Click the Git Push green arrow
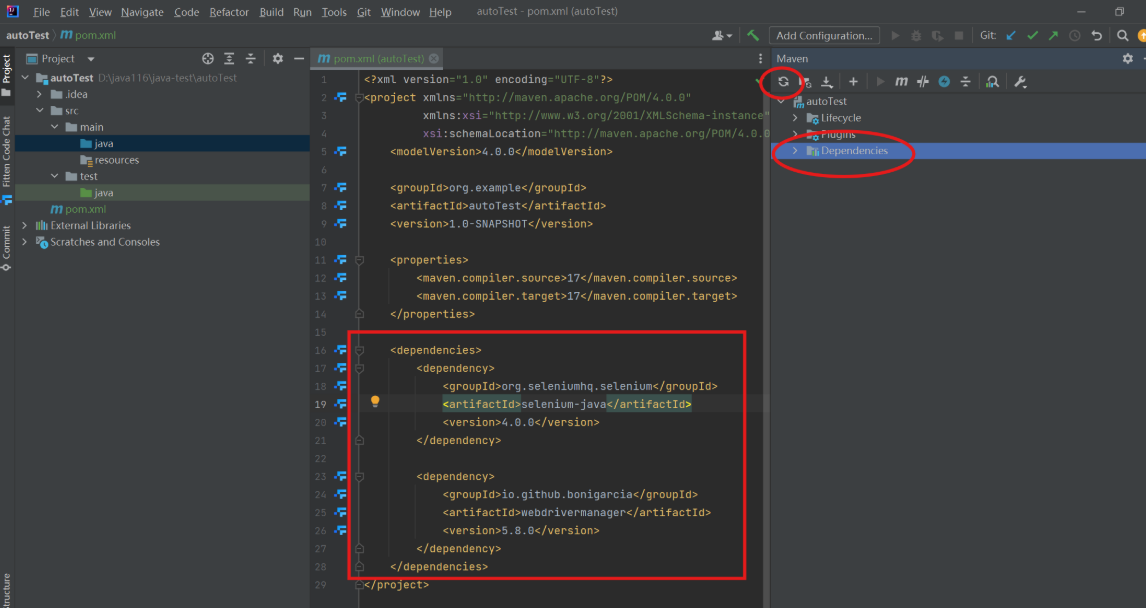This screenshot has height=608, width=1146. (x=1053, y=35)
